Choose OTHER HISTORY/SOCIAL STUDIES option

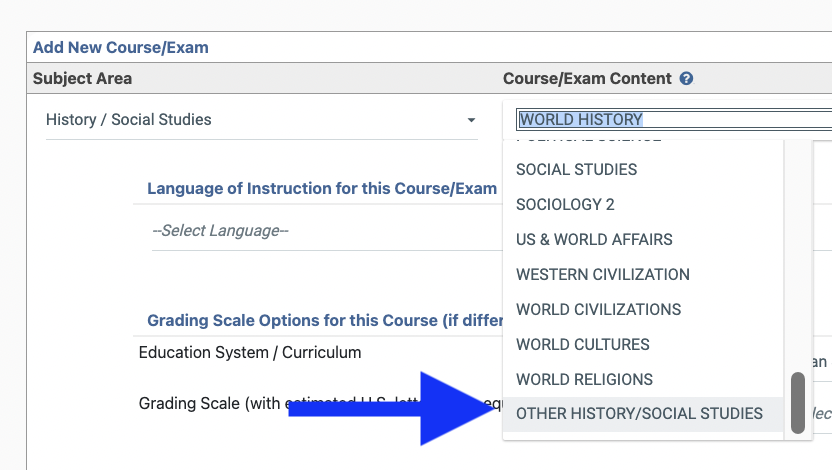coord(639,414)
